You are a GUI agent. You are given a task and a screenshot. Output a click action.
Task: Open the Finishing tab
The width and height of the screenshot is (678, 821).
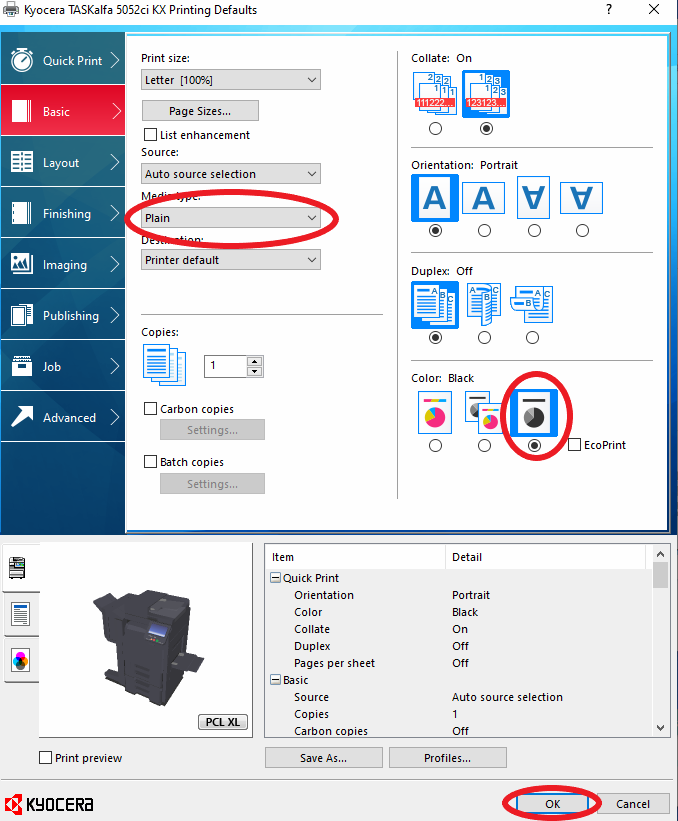click(63, 214)
